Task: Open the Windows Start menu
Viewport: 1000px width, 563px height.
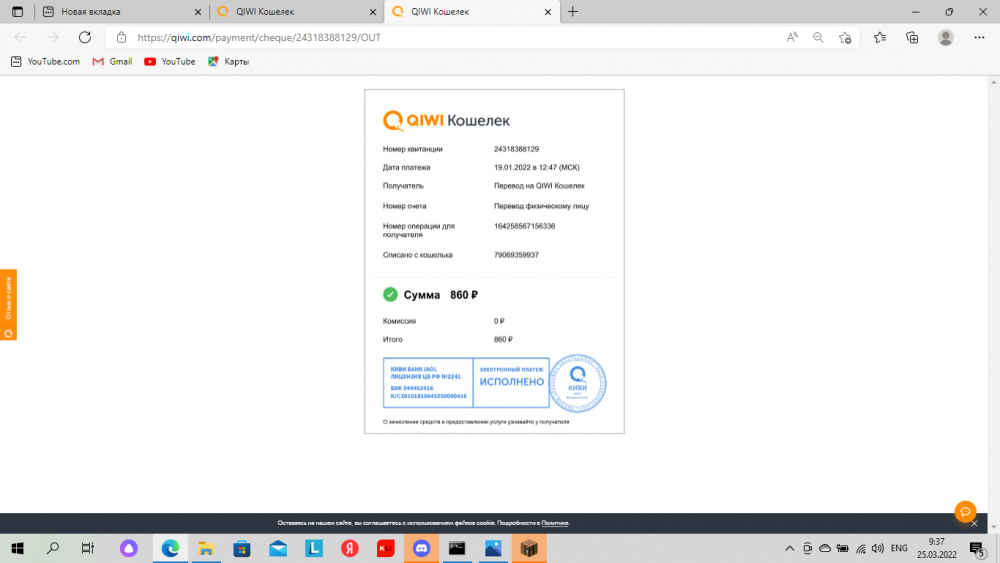Action: point(17,548)
